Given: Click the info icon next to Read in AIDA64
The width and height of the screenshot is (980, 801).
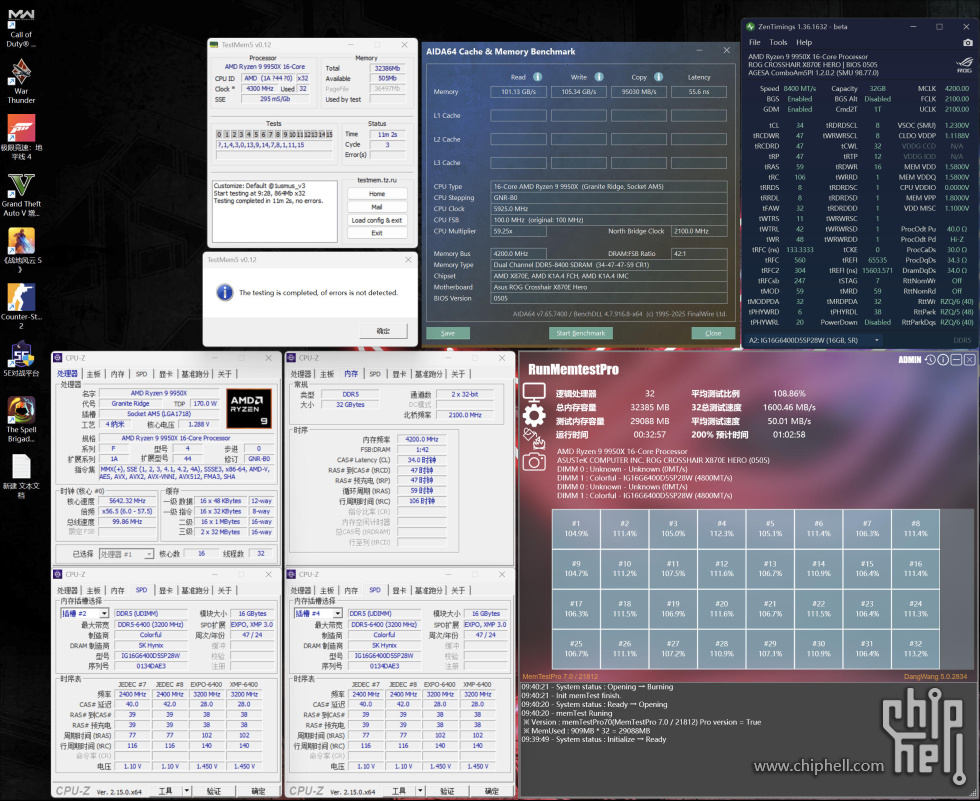Looking at the screenshot, I should (538, 77).
